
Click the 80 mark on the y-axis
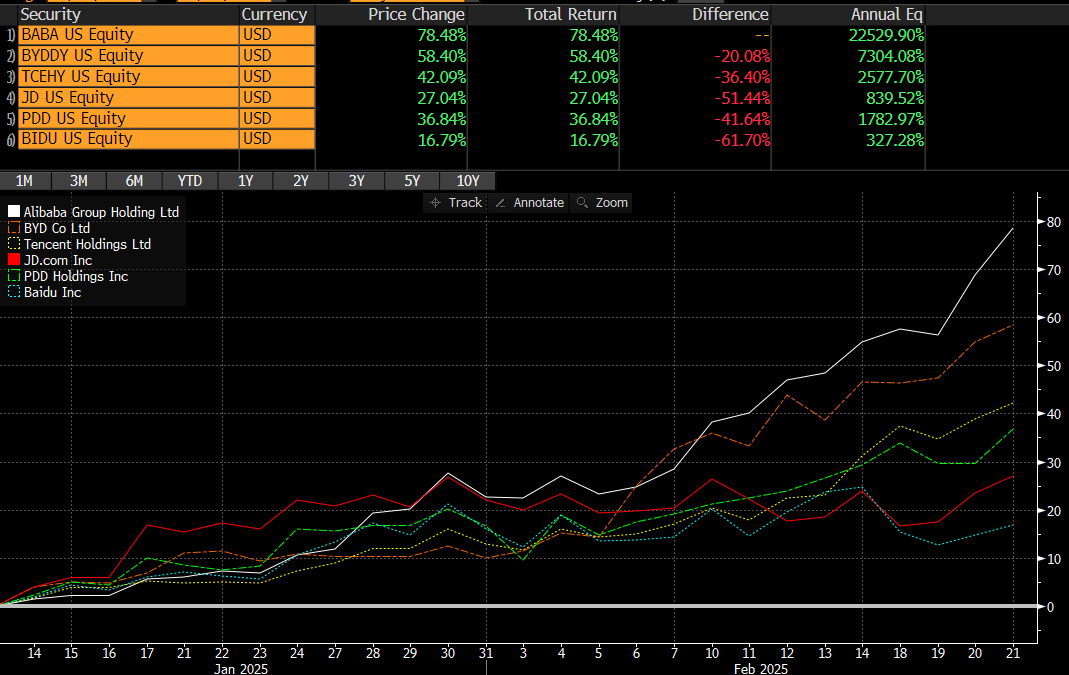(x=1053, y=222)
